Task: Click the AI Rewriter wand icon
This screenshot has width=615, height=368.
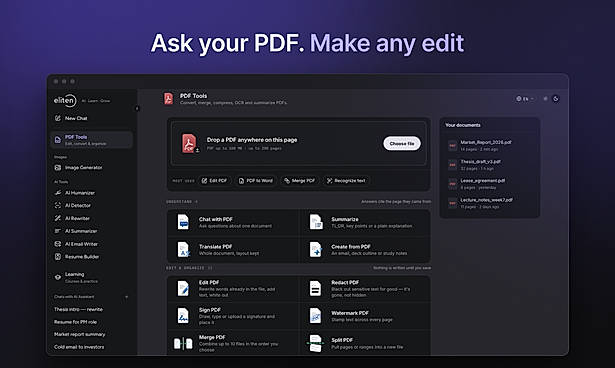Action: click(58, 218)
